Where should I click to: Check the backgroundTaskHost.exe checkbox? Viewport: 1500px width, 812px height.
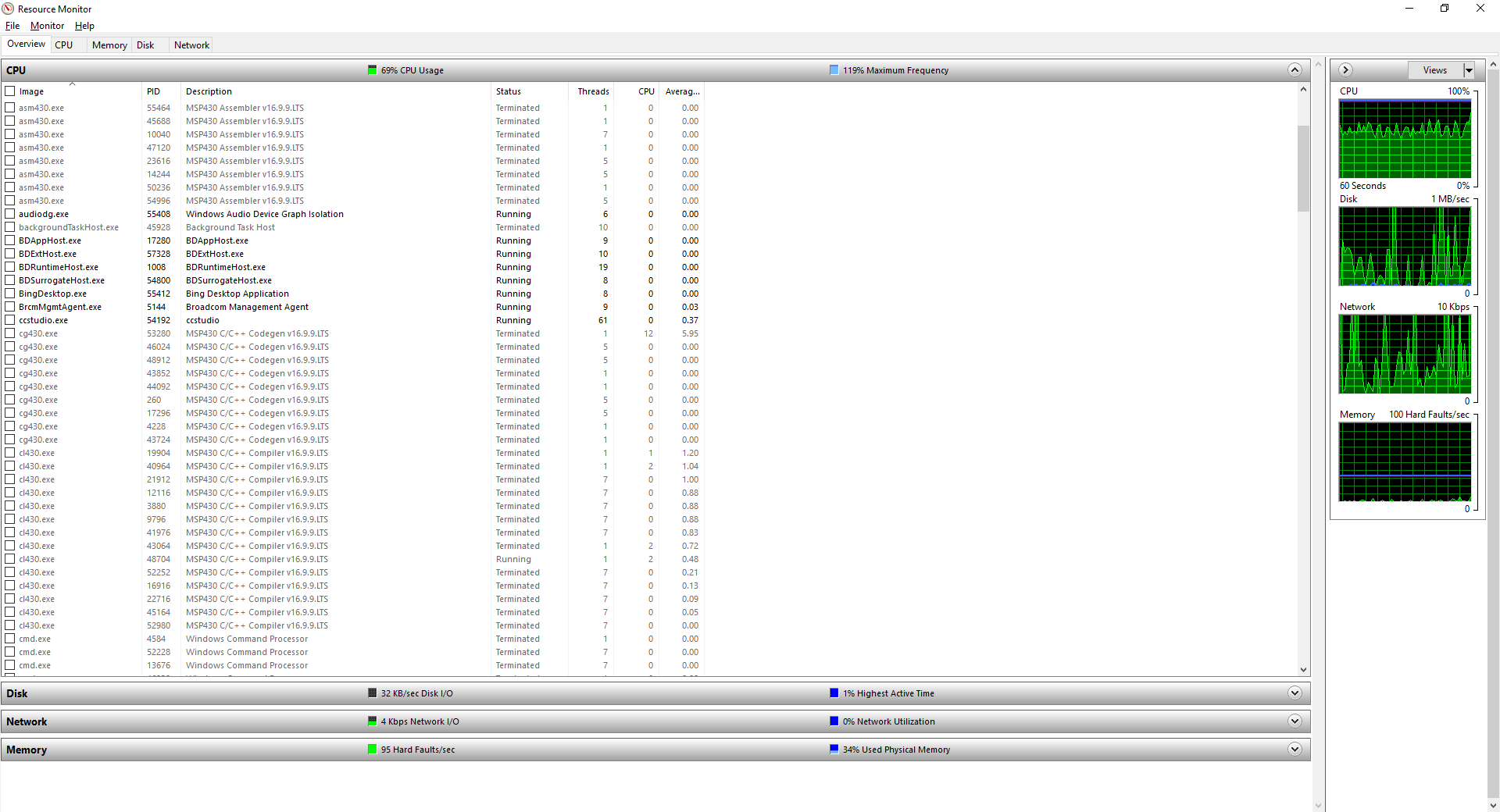point(10,227)
